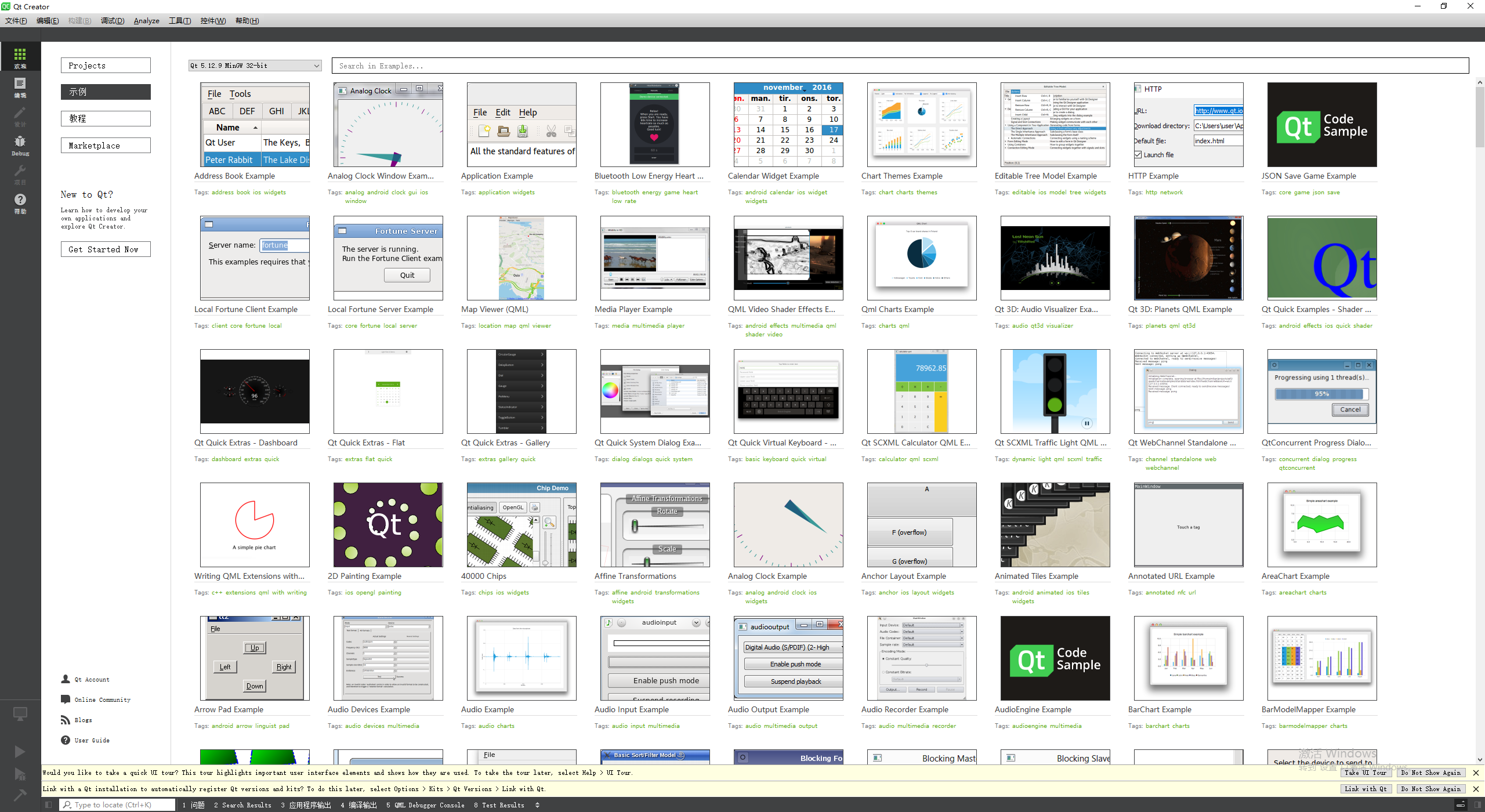
Task: Select the 教程 (Tutorials) page button
Action: click(x=106, y=118)
